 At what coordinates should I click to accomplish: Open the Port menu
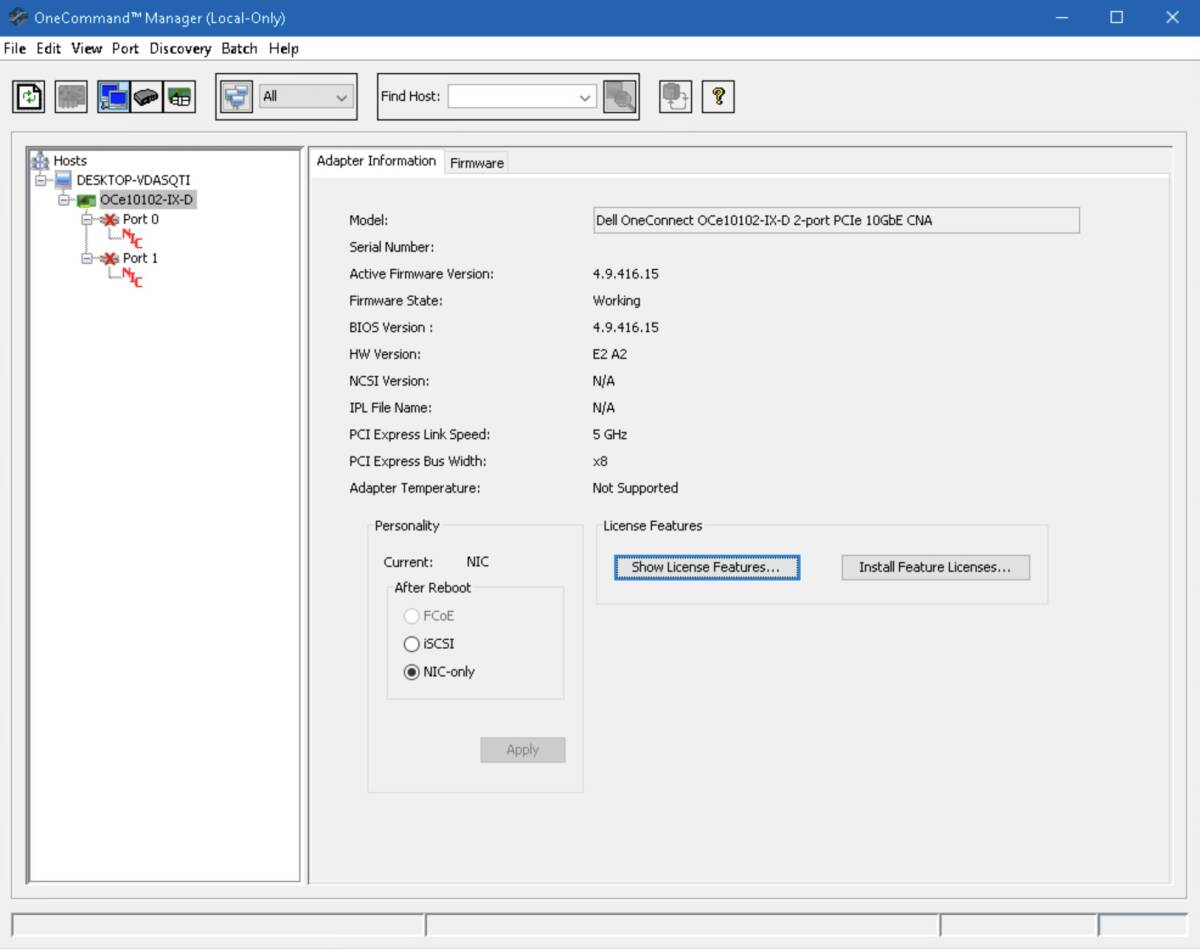pyautogui.click(x=125, y=48)
